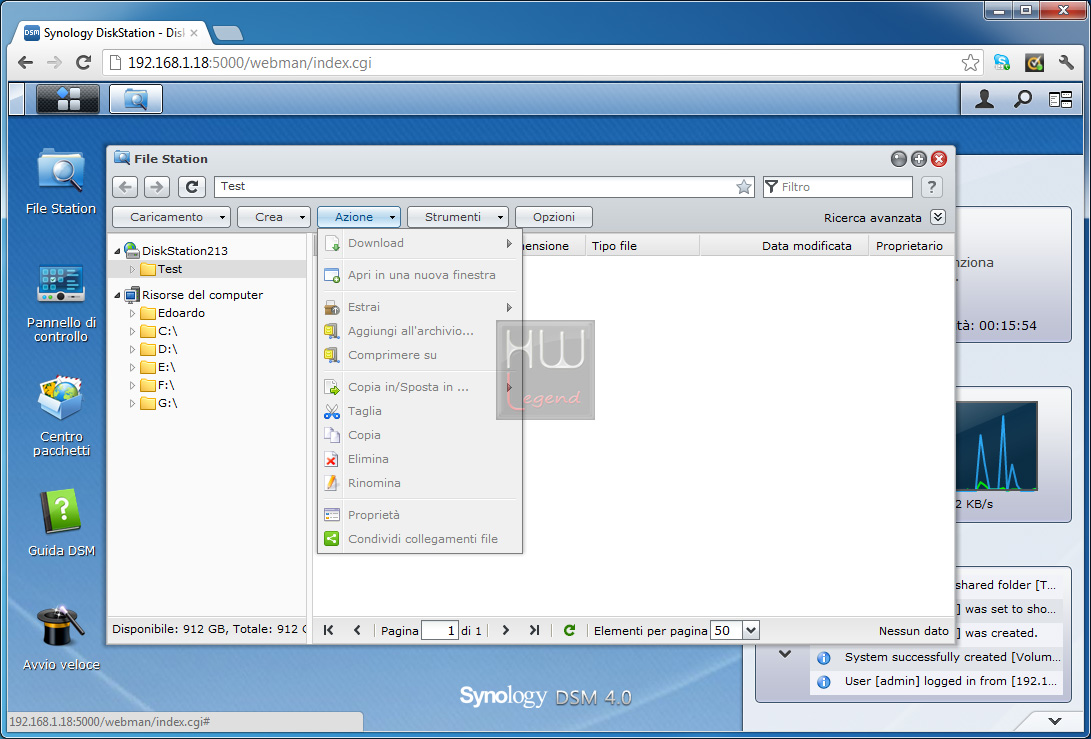
Task: Open File Station desktop icon
Action: 61,182
